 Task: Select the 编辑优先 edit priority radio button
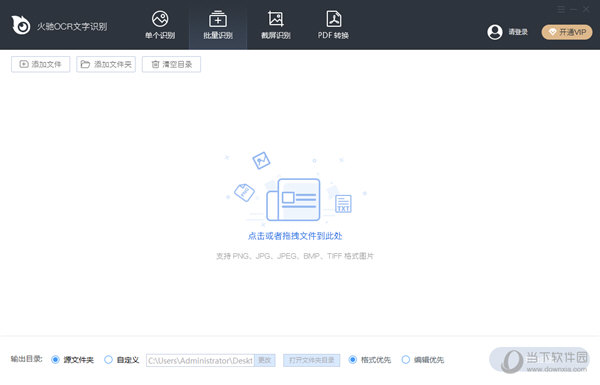[x=406, y=360]
